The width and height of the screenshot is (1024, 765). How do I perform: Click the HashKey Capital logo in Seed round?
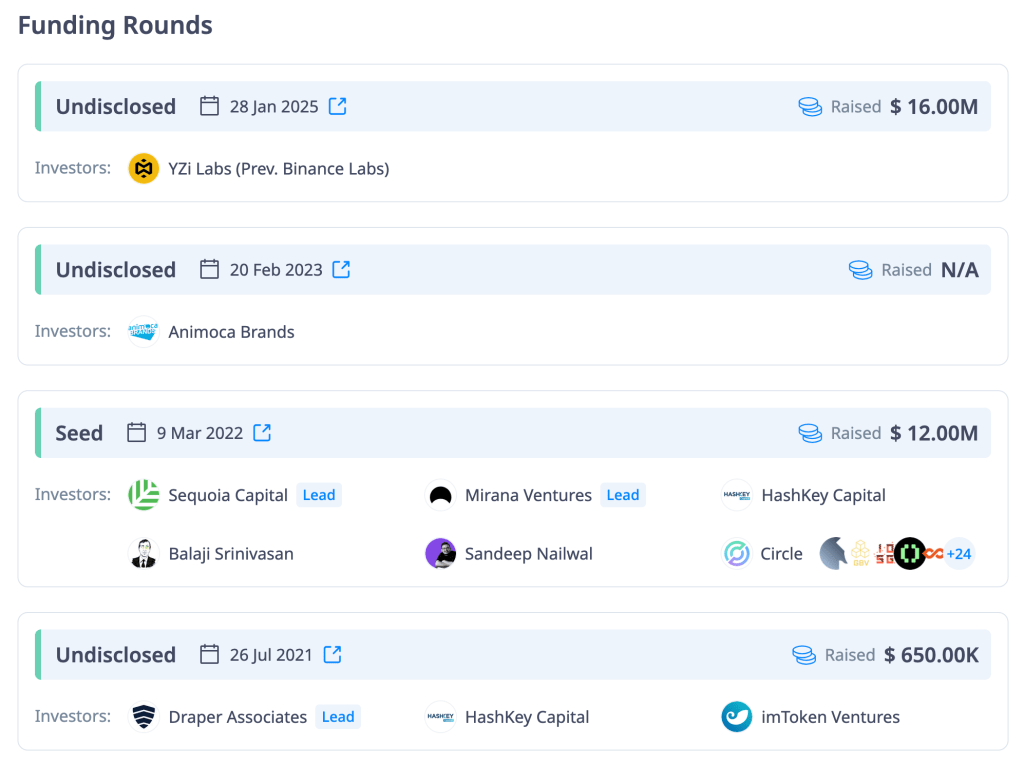tap(736, 494)
